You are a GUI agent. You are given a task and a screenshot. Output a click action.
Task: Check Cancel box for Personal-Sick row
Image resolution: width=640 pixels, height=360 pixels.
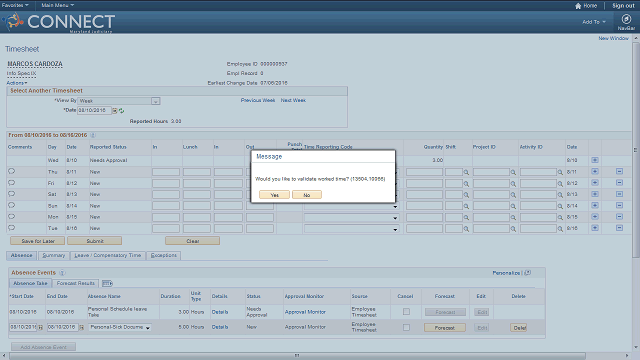(406, 327)
